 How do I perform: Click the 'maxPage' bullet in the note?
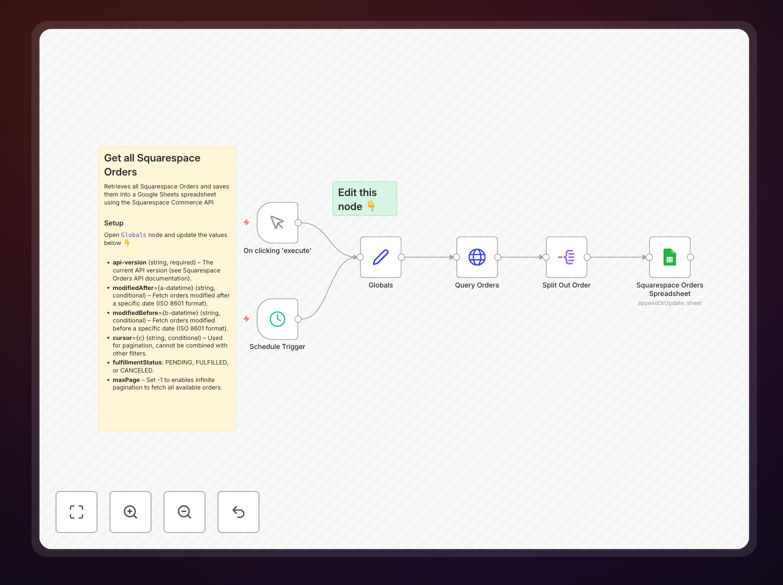(x=165, y=384)
